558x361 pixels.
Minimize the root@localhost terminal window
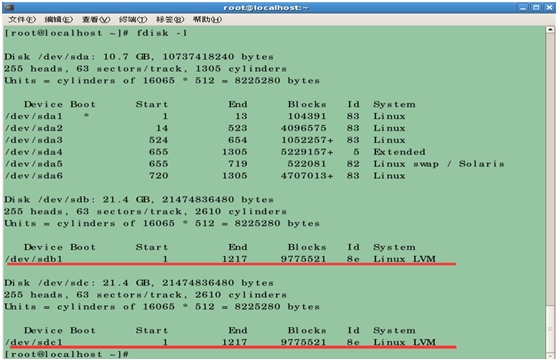pos(523,7)
